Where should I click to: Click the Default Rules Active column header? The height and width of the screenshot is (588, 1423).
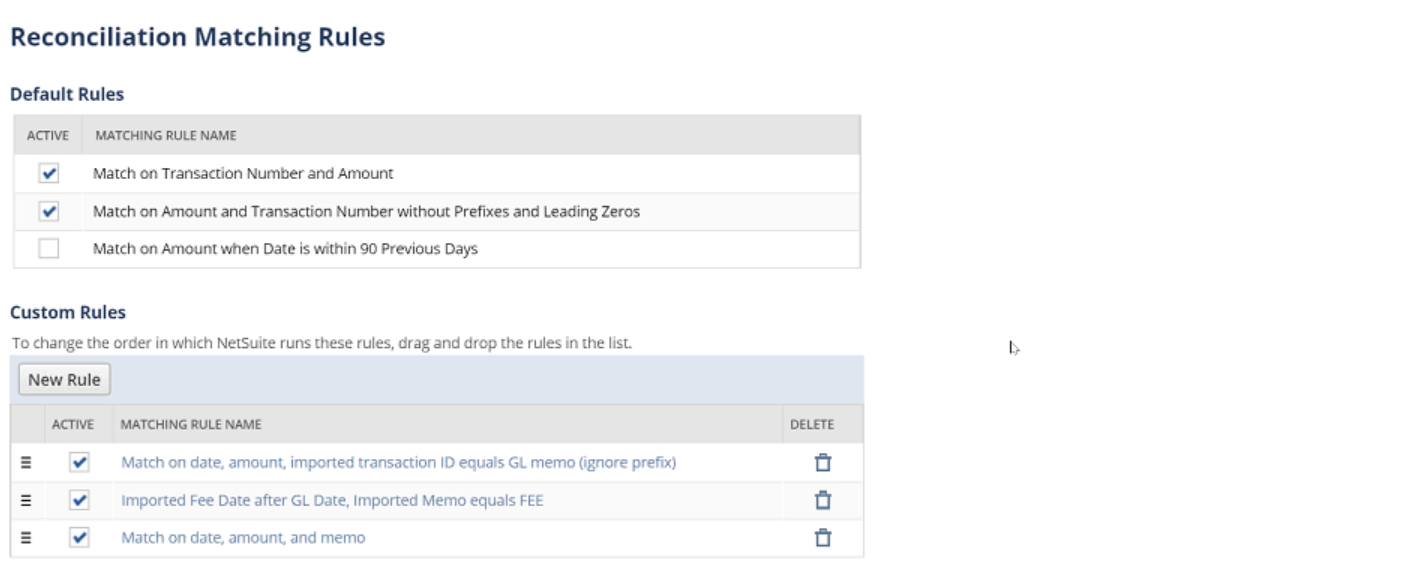(x=47, y=135)
